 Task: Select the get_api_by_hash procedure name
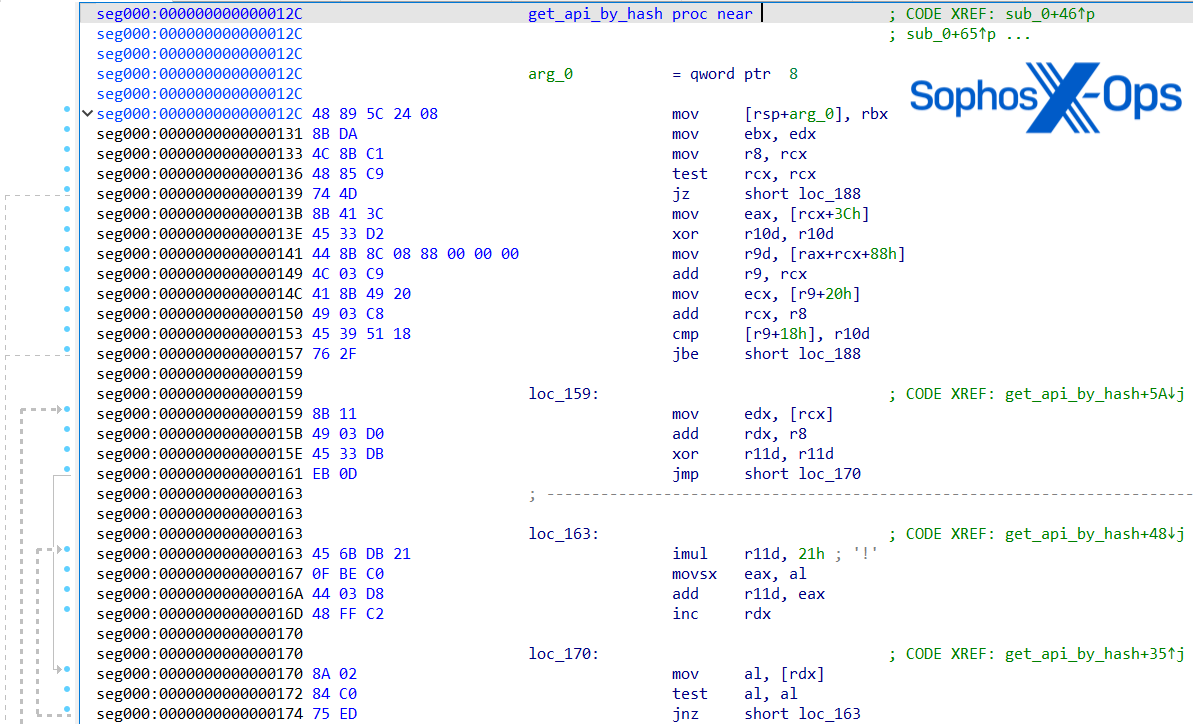[595, 14]
